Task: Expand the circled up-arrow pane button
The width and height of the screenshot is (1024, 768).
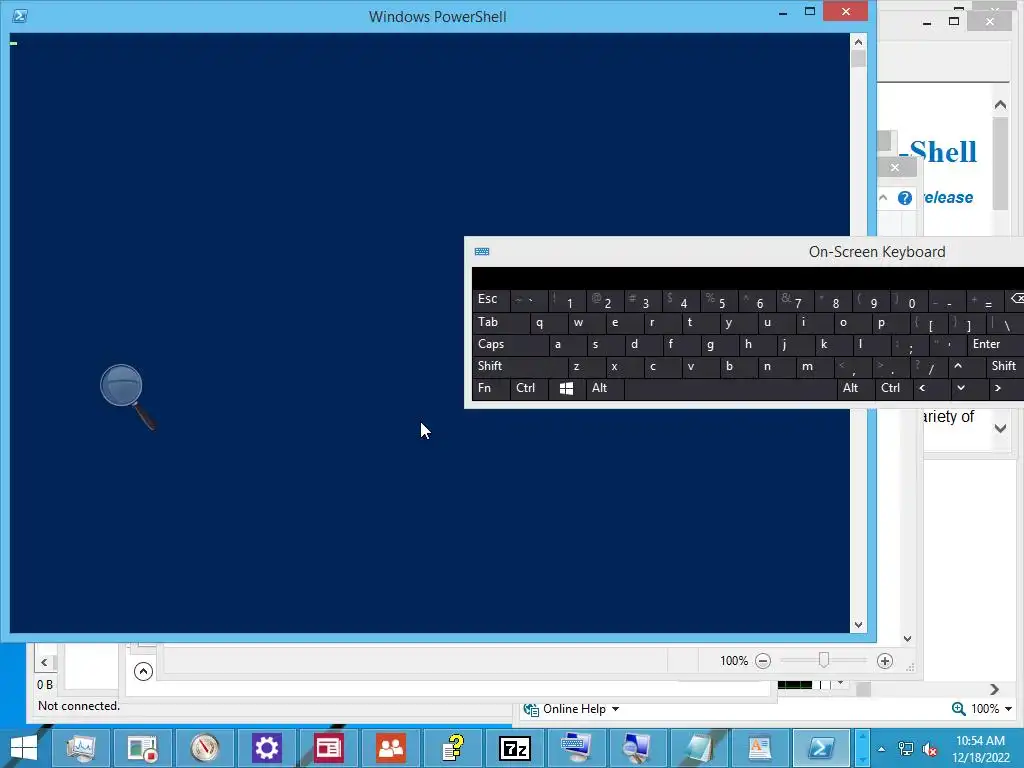Action: click(143, 671)
